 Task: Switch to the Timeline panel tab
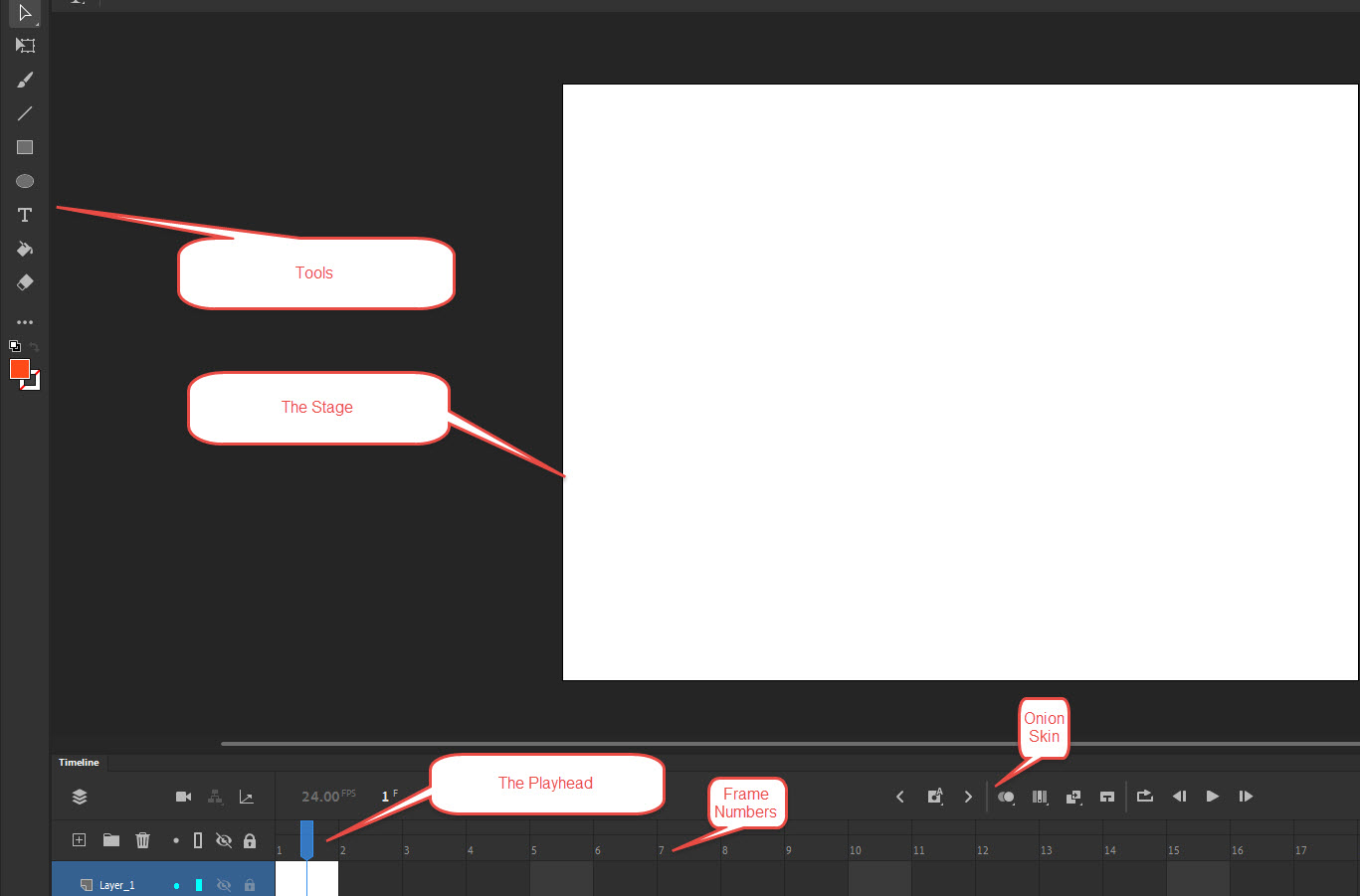pyautogui.click(x=79, y=763)
